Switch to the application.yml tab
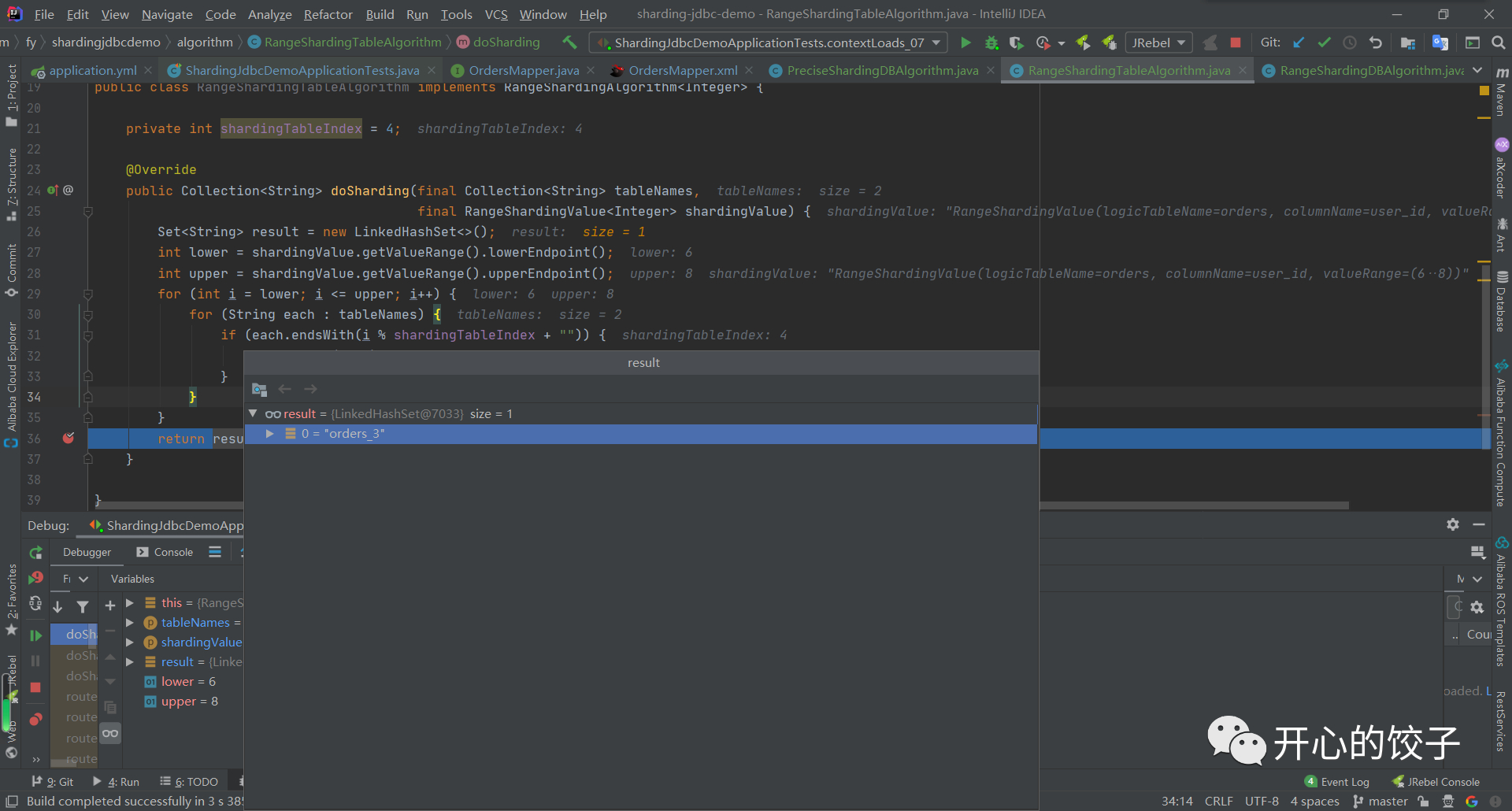Viewport: 1512px width, 811px height. pyautogui.click(x=93, y=70)
